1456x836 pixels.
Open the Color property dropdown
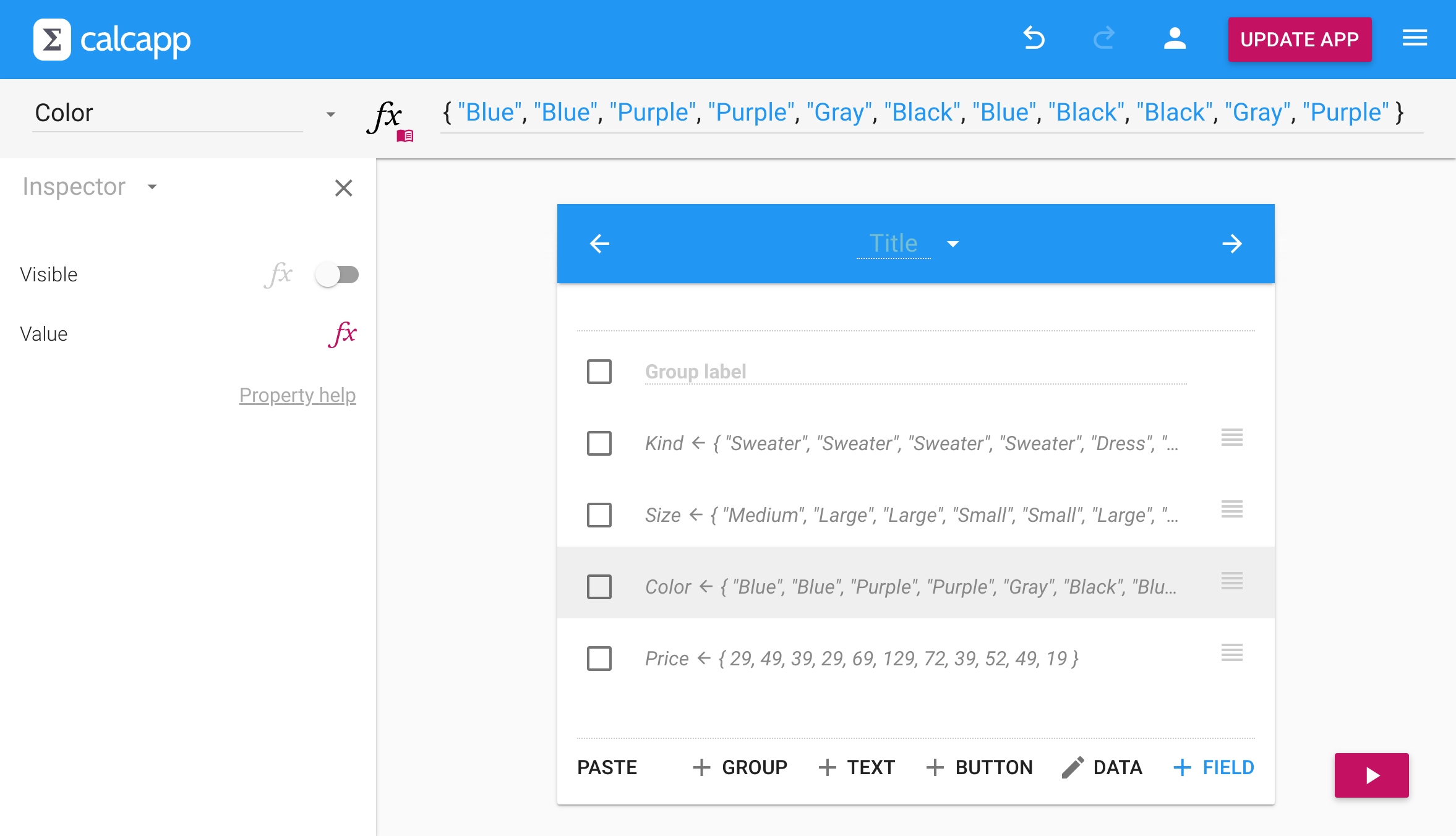pos(331,114)
